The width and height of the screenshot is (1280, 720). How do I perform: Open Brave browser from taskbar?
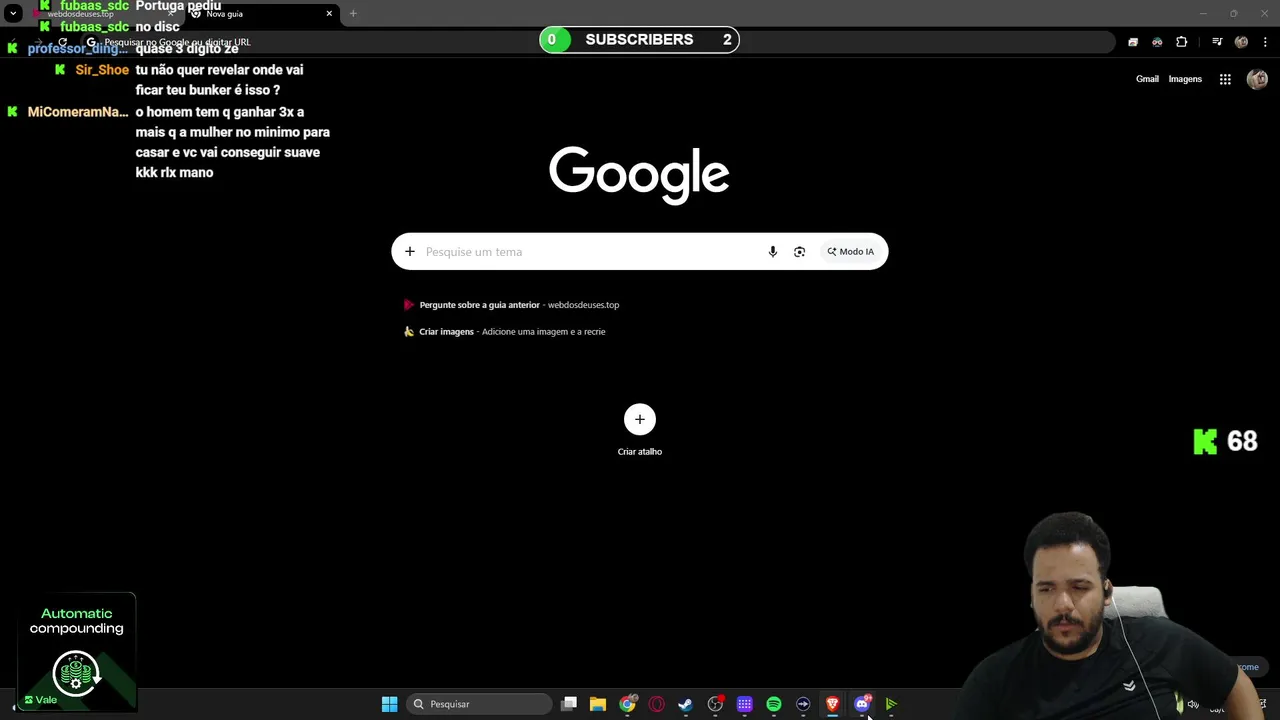(832, 704)
